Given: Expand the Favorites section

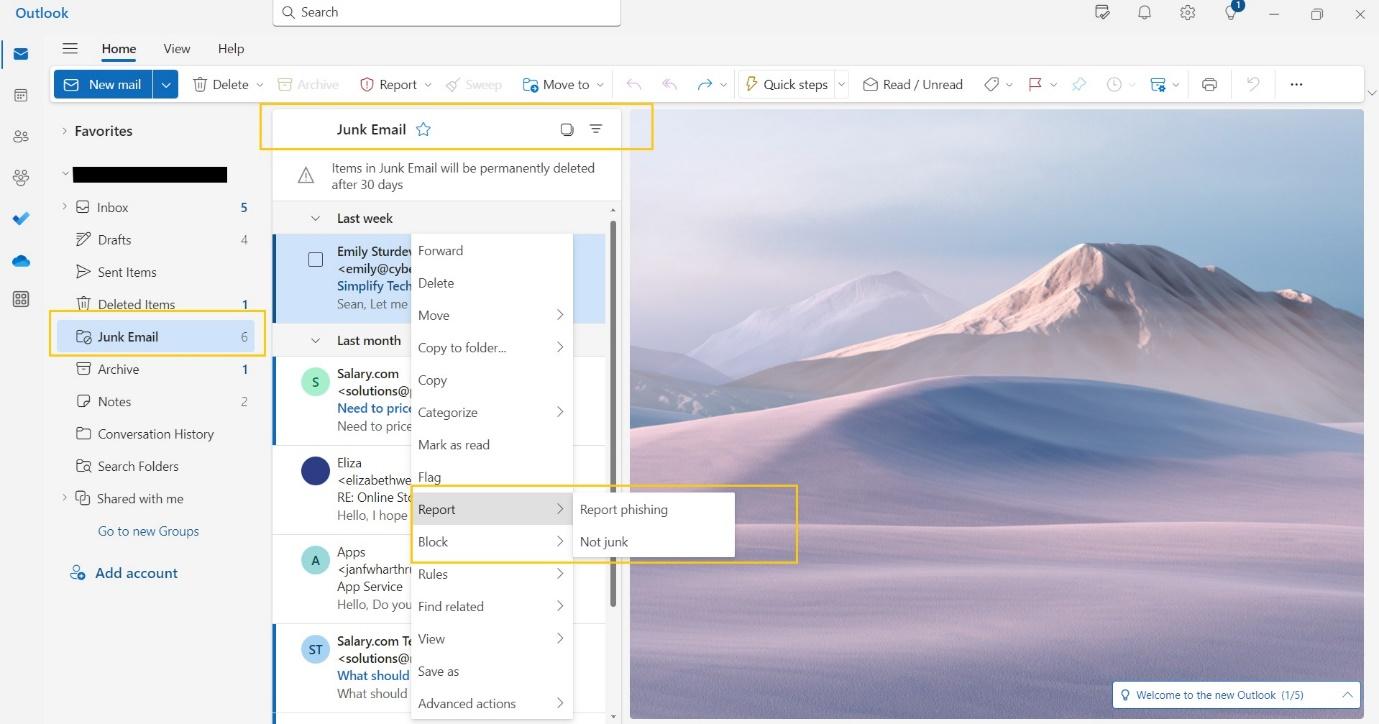Looking at the screenshot, I should tap(64, 131).
